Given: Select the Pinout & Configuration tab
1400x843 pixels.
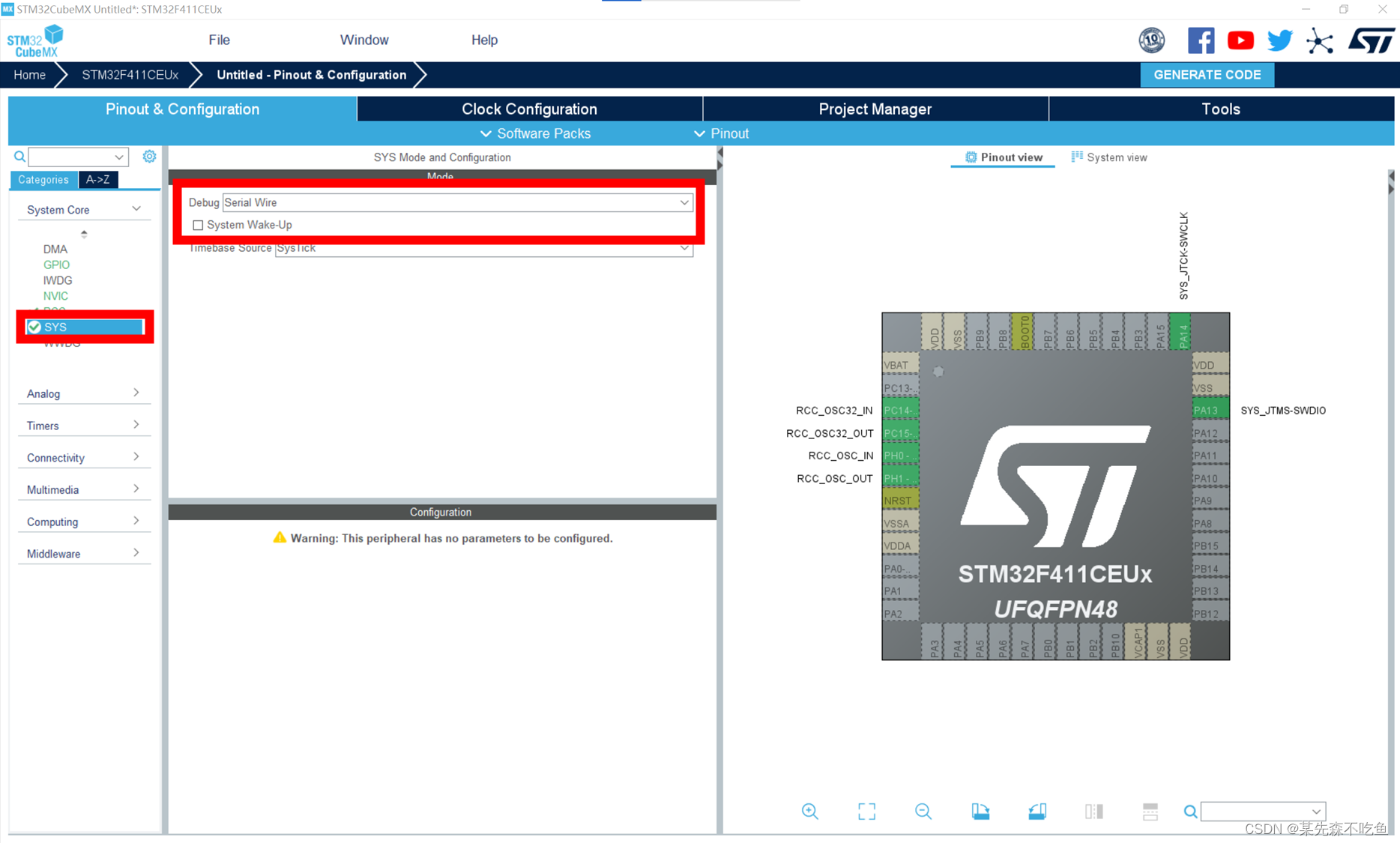Looking at the screenshot, I should [x=182, y=109].
